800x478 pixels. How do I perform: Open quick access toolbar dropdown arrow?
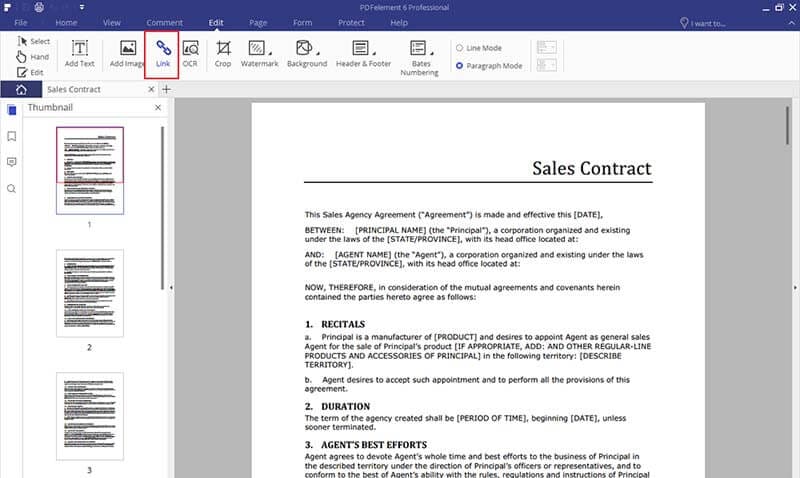(x=82, y=7)
